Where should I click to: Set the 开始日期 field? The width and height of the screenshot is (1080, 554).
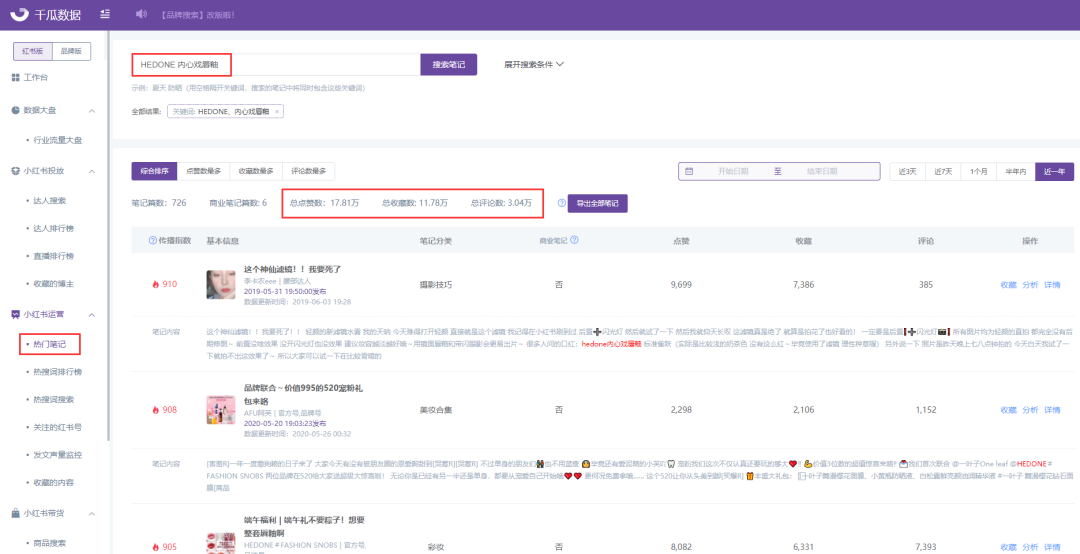coord(733,172)
